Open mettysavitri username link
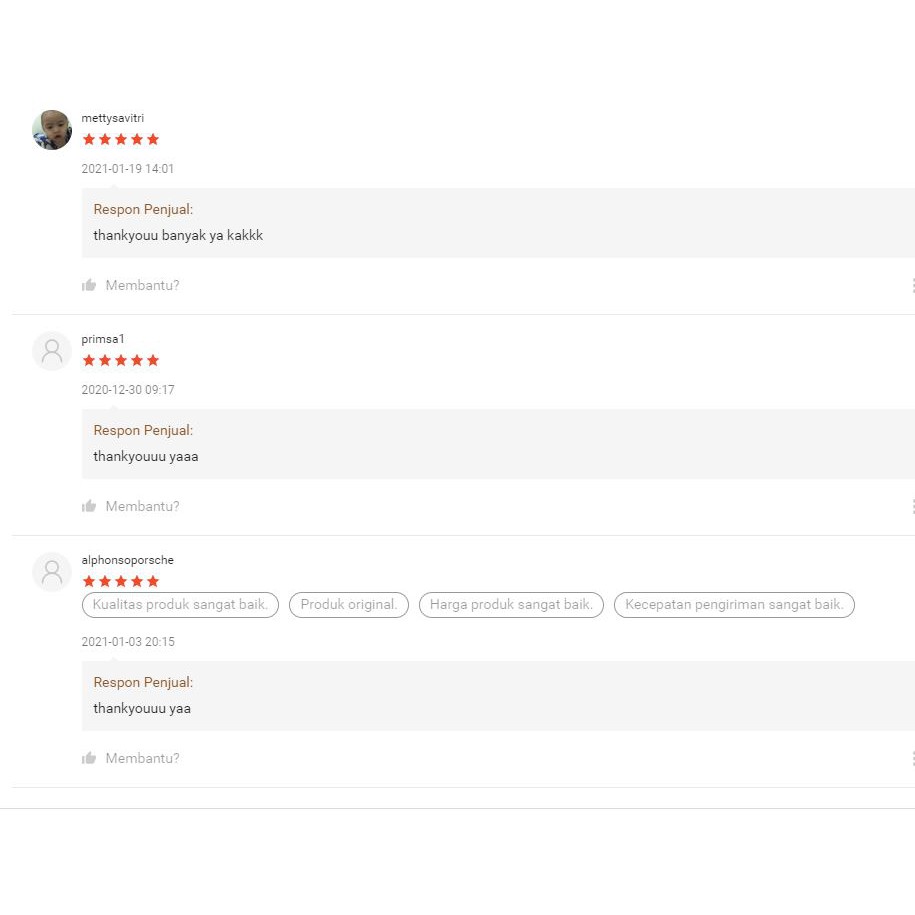The image size is (915, 915). pos(113,118)
